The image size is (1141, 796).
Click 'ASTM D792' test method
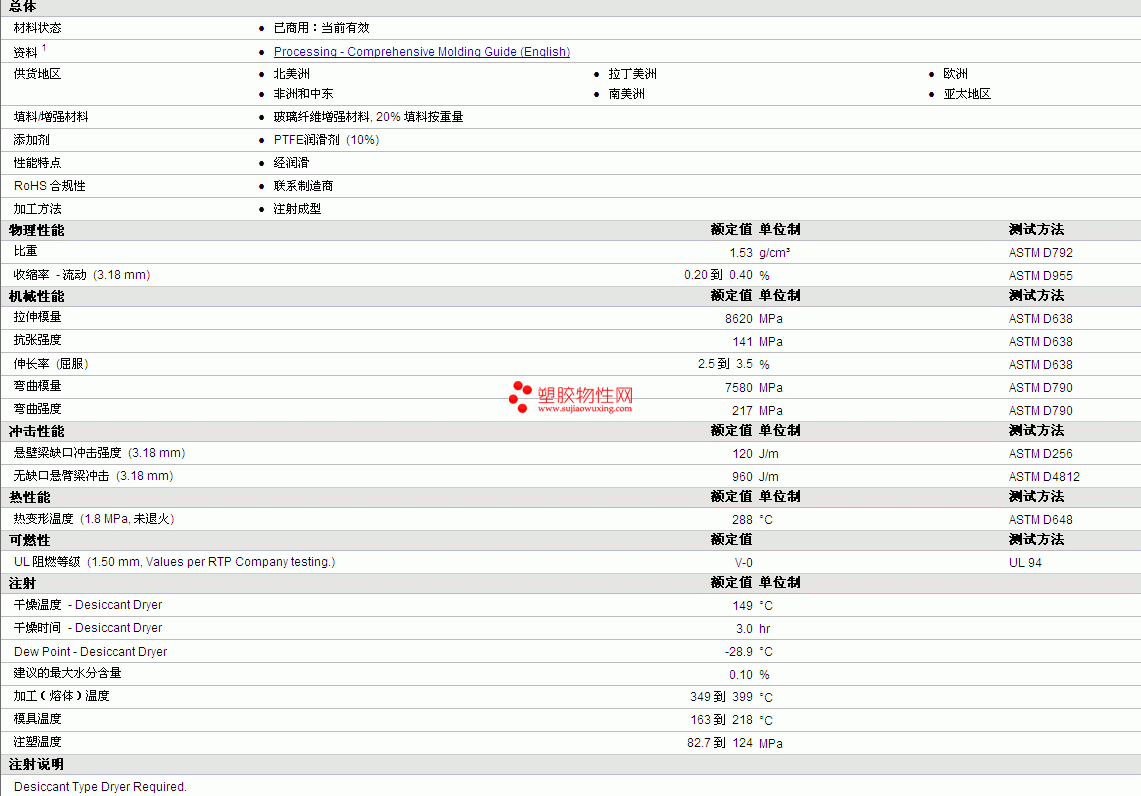(x=1041, y=252)
